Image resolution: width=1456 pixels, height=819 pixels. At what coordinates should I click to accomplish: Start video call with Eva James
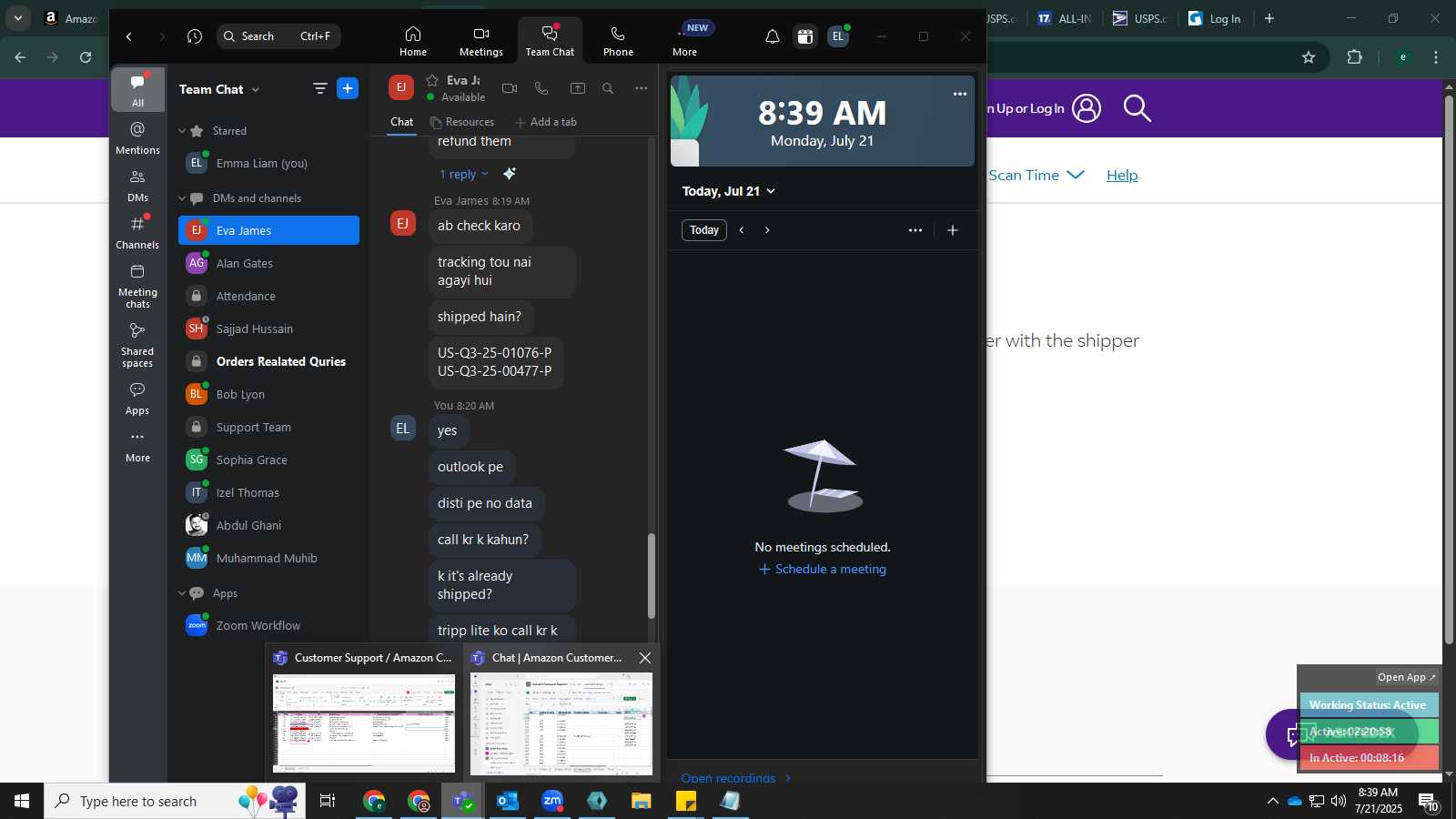[x=510, y=88]
